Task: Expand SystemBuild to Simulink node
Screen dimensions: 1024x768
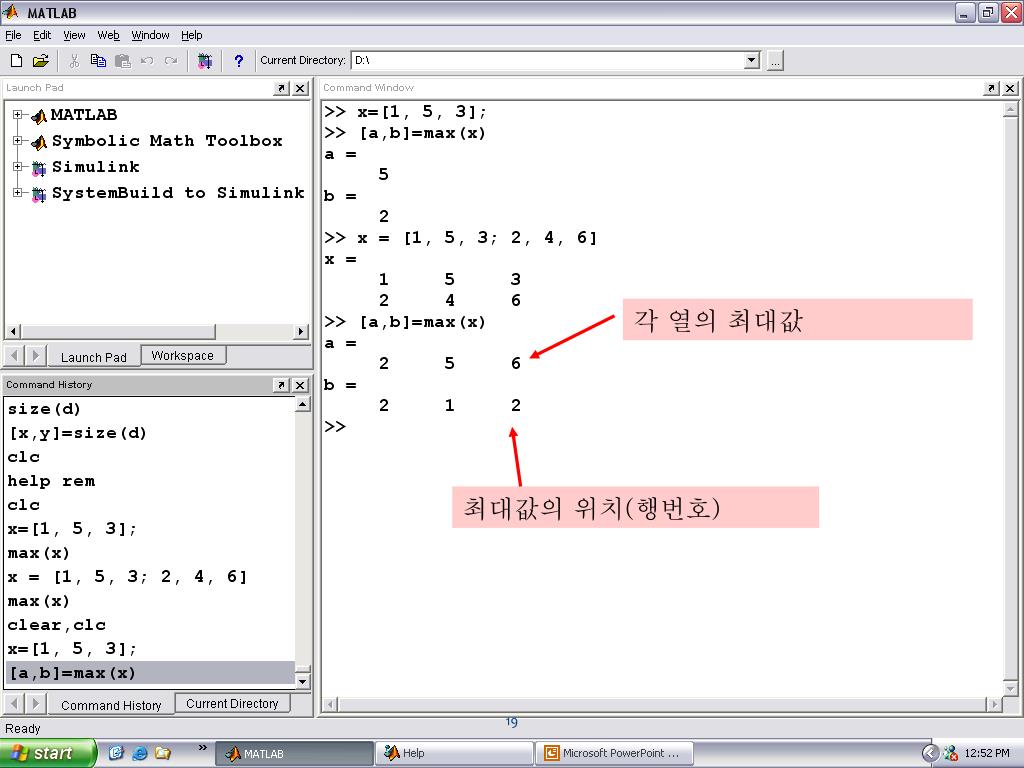Action: [18, 193]
